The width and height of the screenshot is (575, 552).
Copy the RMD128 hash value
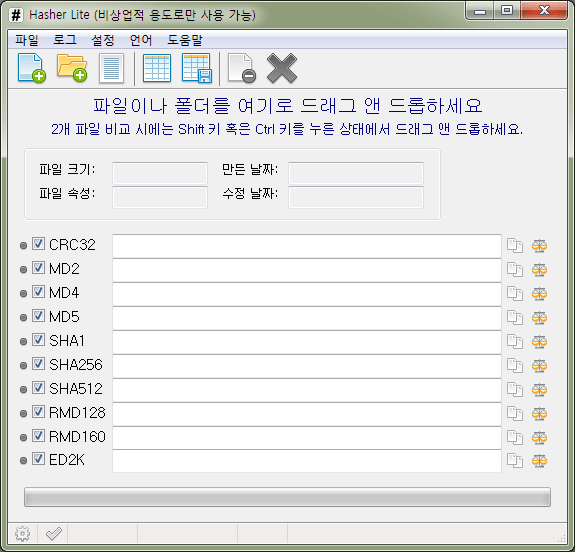(515, 413)
